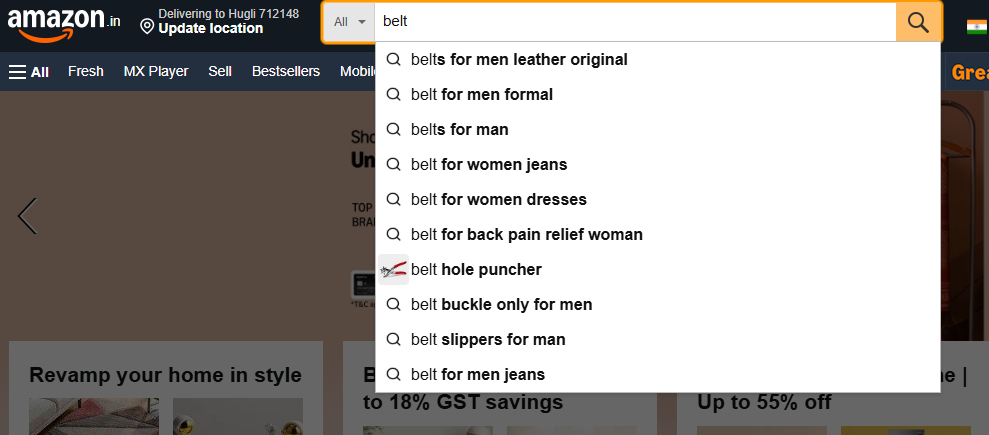Image resolution: width=989 pixels, height=435 pixels.
Task: Choose 'belt for back pain relief woman'
Action: pos(527,234)
